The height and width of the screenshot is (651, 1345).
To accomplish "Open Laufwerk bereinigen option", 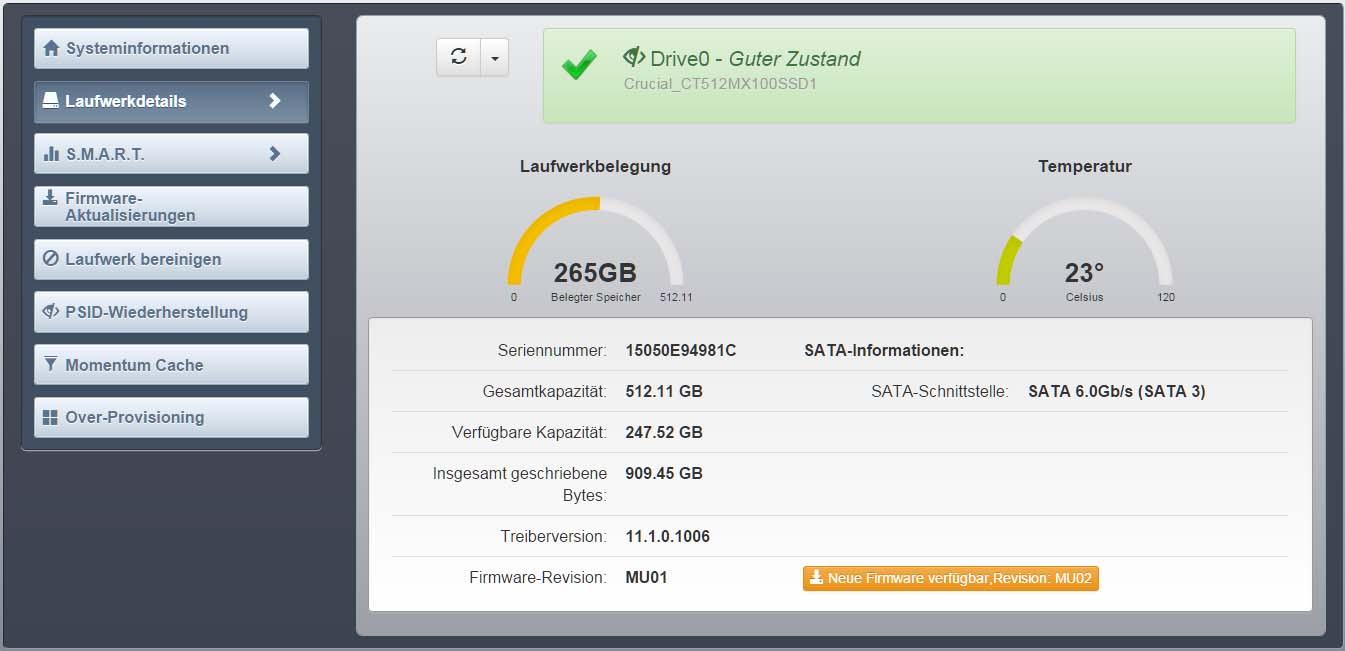I will [171, 259].
